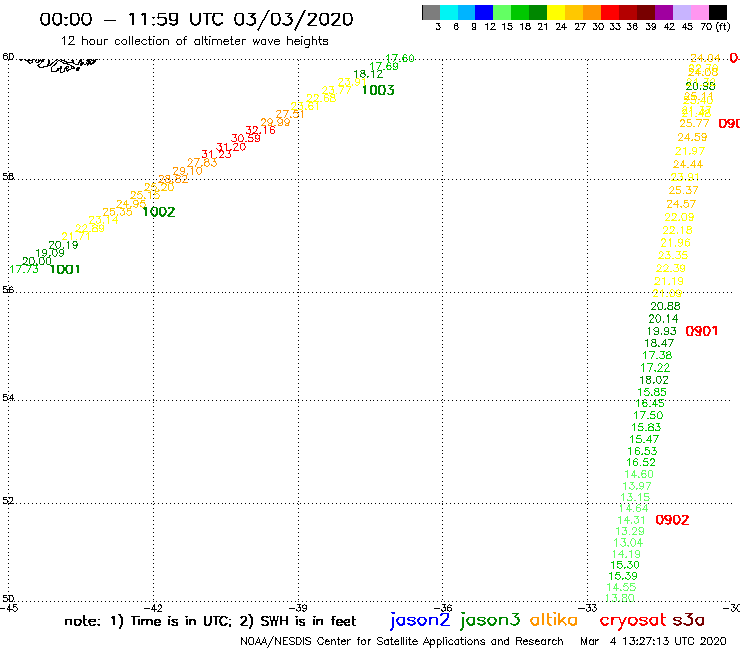The width and height of the screenshot is (740, 650).
Task: Click the wave height value 18.12
Action: 368,74
